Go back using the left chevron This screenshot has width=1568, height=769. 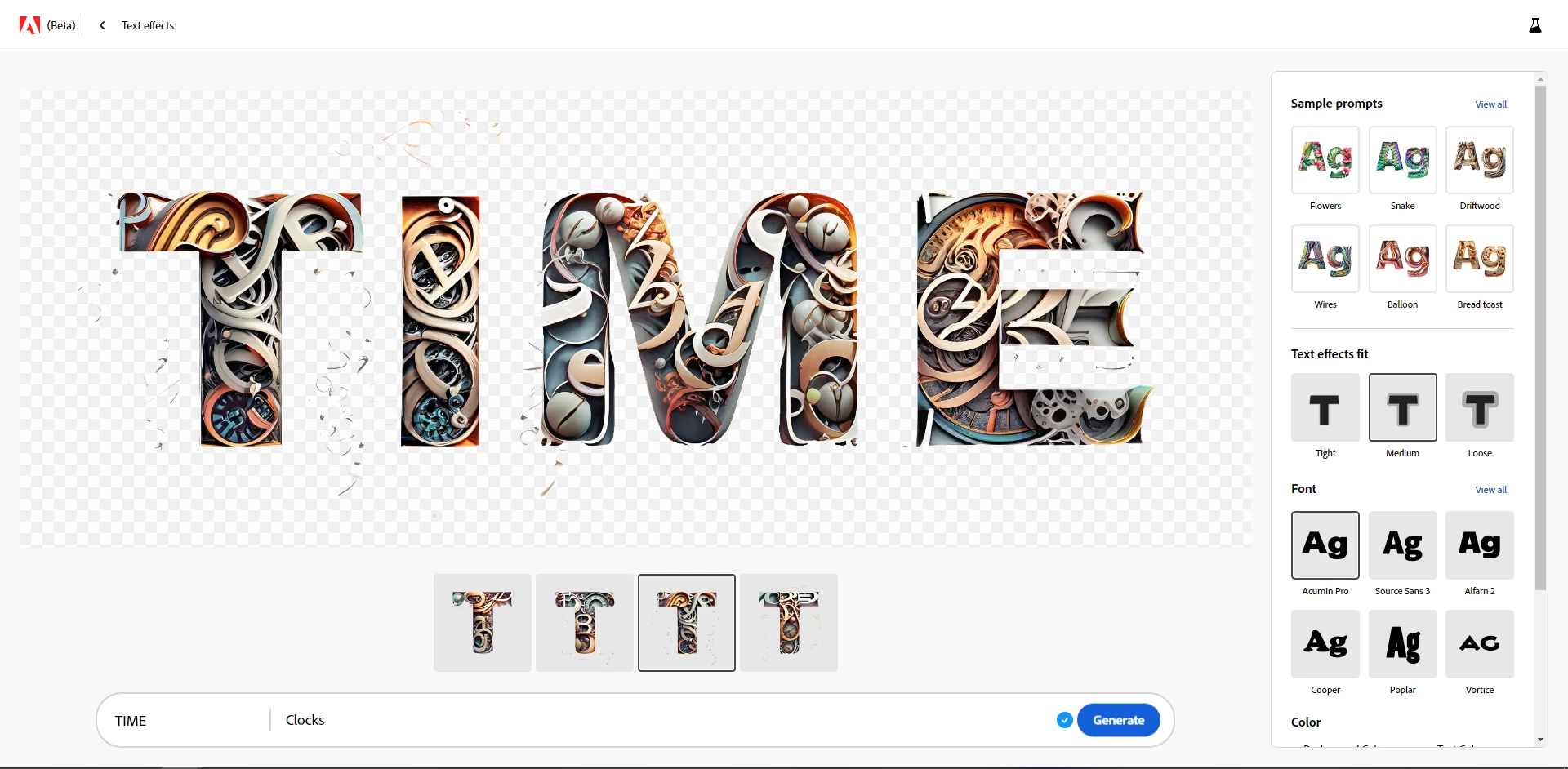click(x=102, y=25)
